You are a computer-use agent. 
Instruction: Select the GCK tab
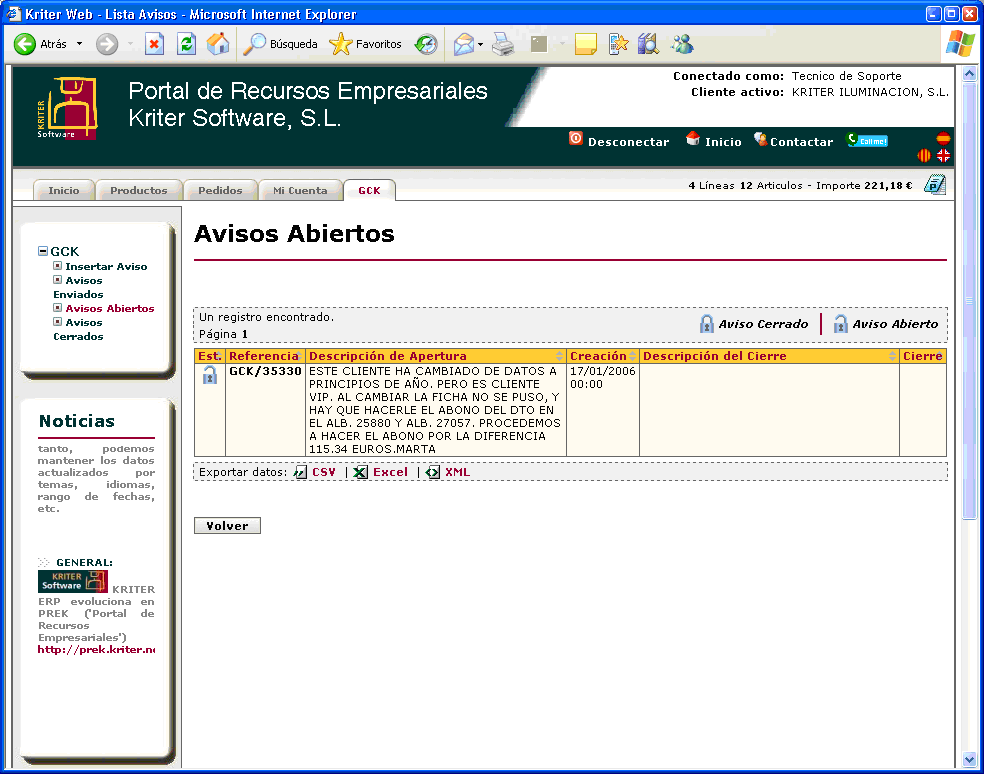coord(370,190)
